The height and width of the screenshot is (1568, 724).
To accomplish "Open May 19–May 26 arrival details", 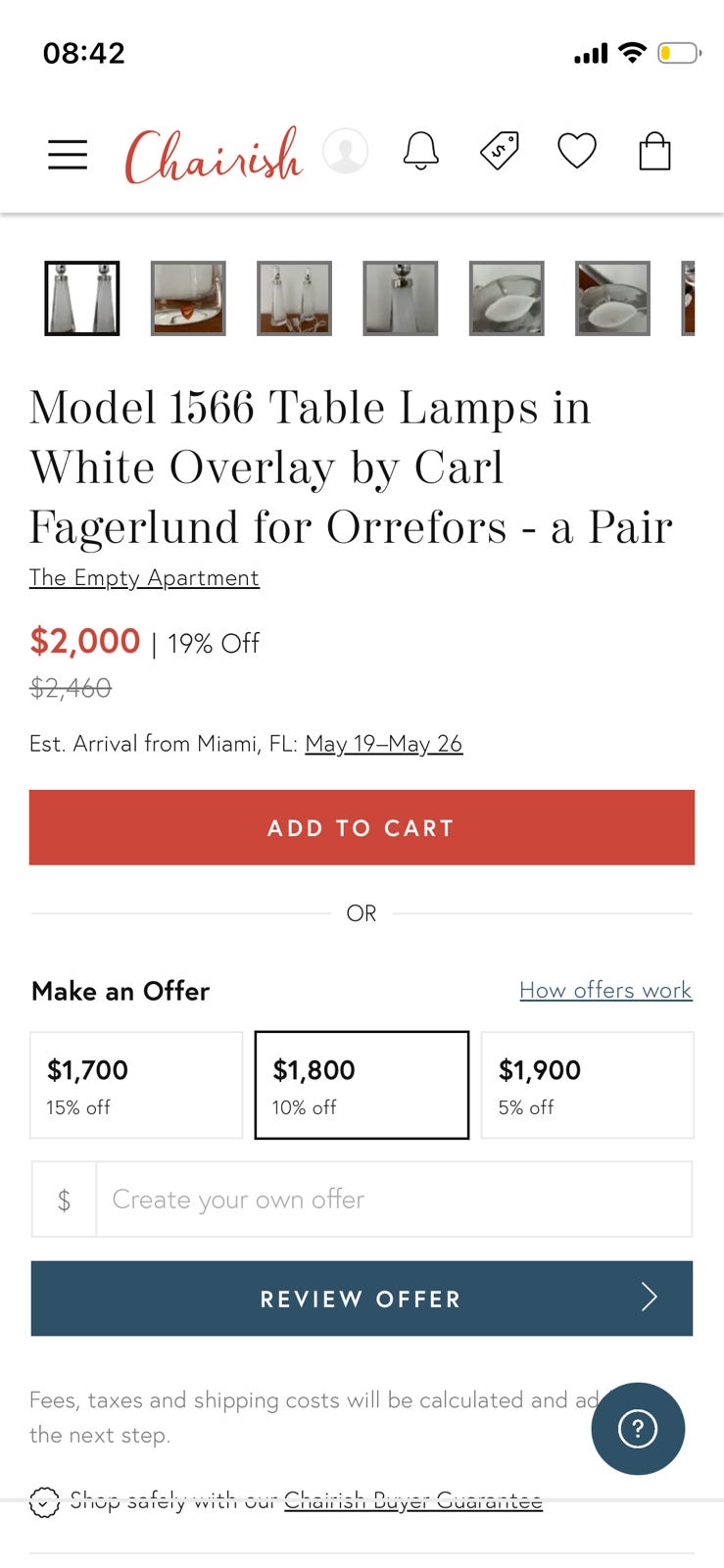I will coord(383,744).
